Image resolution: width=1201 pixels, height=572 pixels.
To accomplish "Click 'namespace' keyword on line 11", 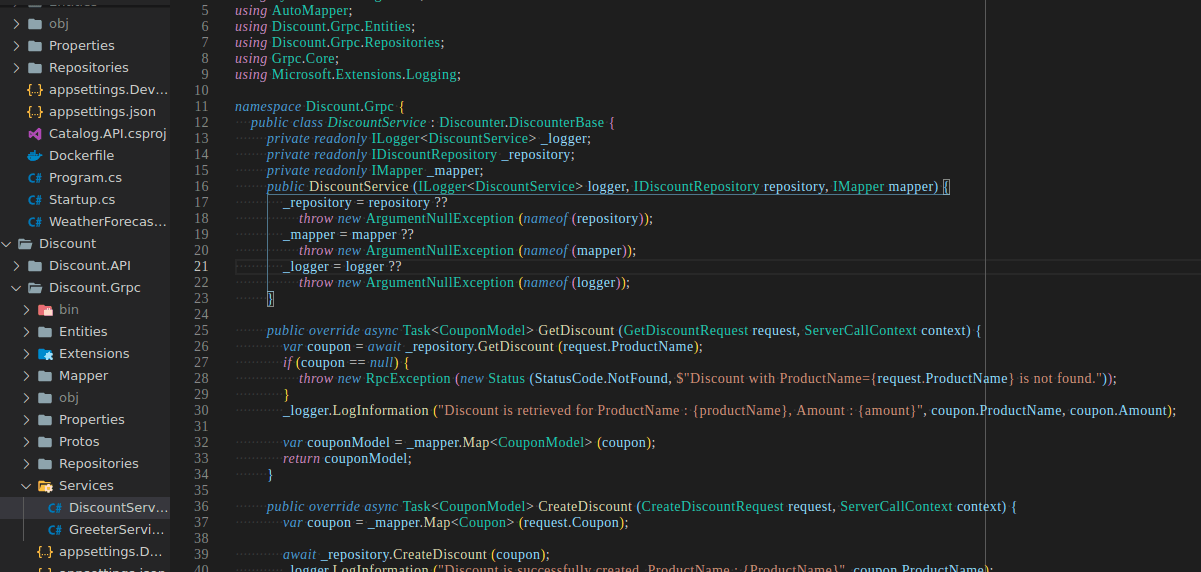I will coord(268,106).
